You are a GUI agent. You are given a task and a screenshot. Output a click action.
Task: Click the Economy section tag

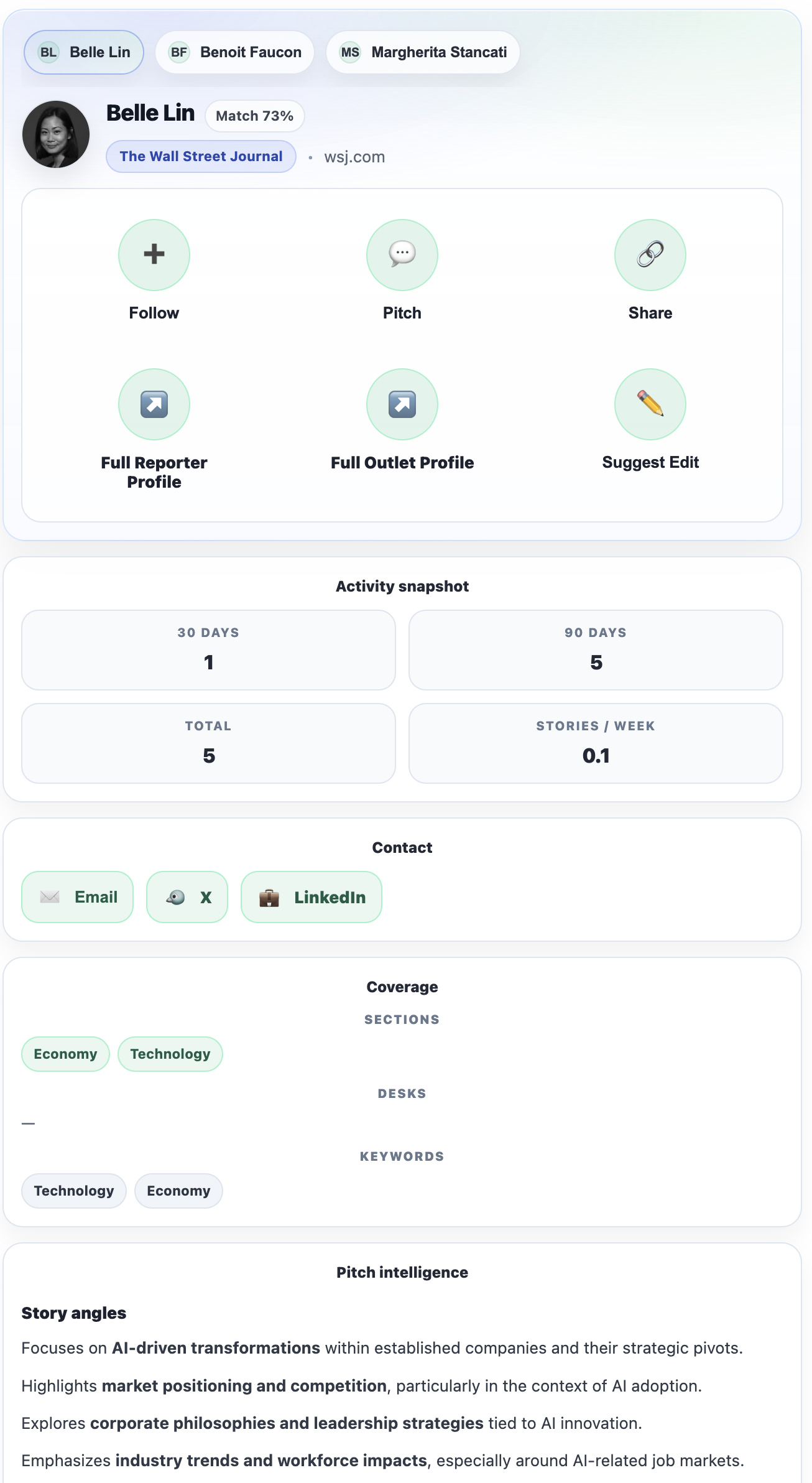(65, 1054)
